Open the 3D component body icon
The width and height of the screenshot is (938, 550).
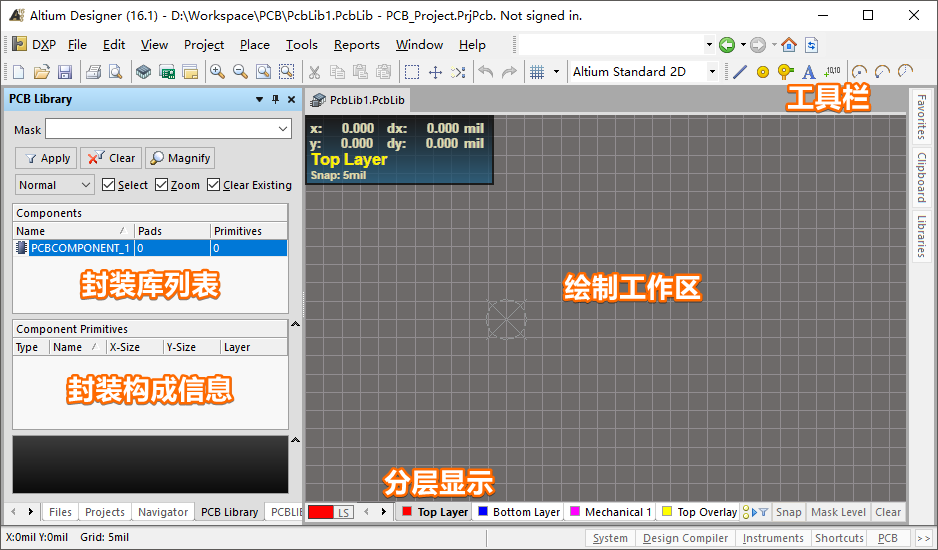pos(144,72)
